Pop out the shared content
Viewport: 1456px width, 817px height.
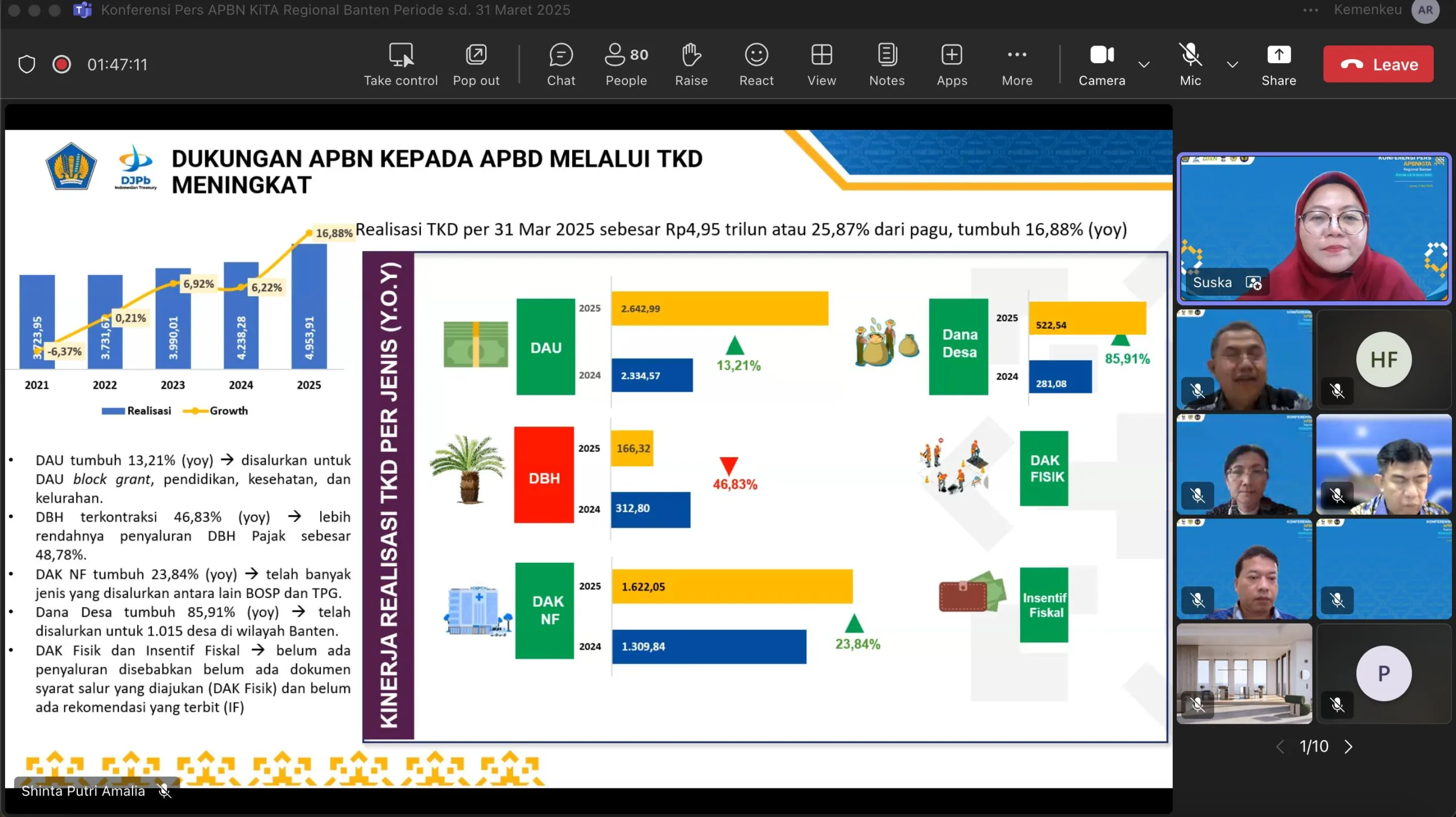click(x=476, y=64)
